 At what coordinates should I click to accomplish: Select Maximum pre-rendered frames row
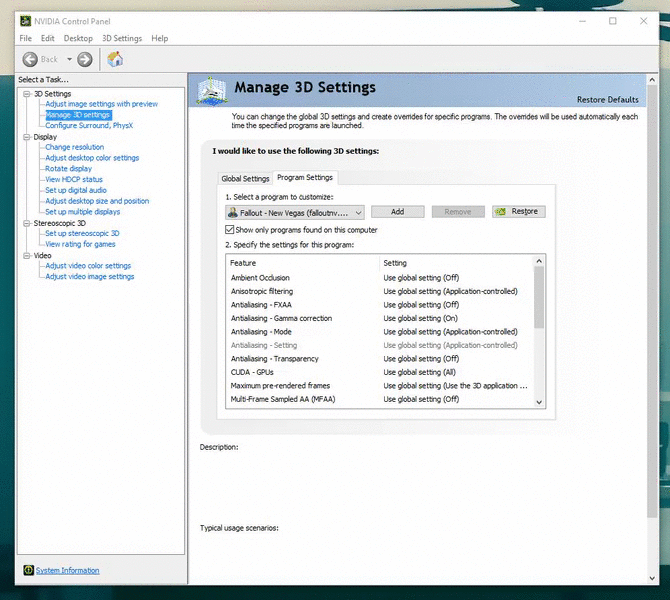click(380, 386)
